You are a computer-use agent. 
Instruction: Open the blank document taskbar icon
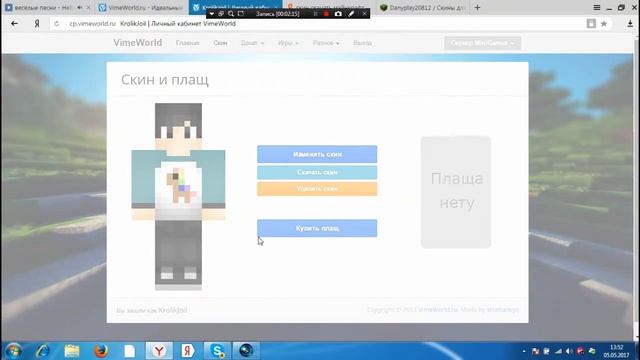point(130,351)
